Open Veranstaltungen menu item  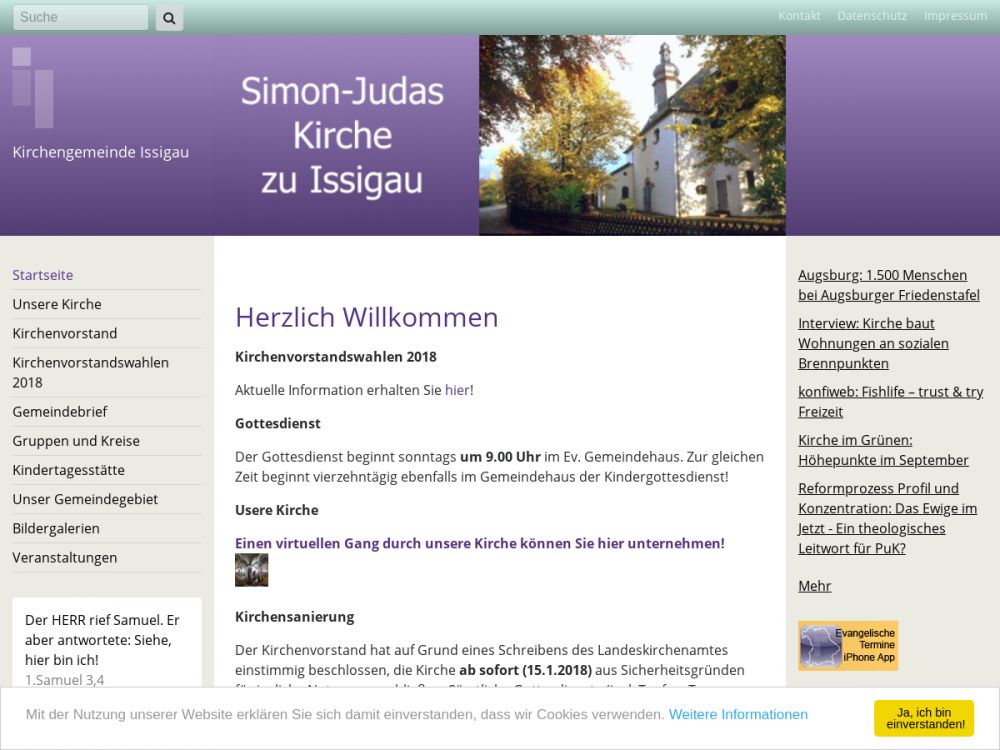[65, 557]
